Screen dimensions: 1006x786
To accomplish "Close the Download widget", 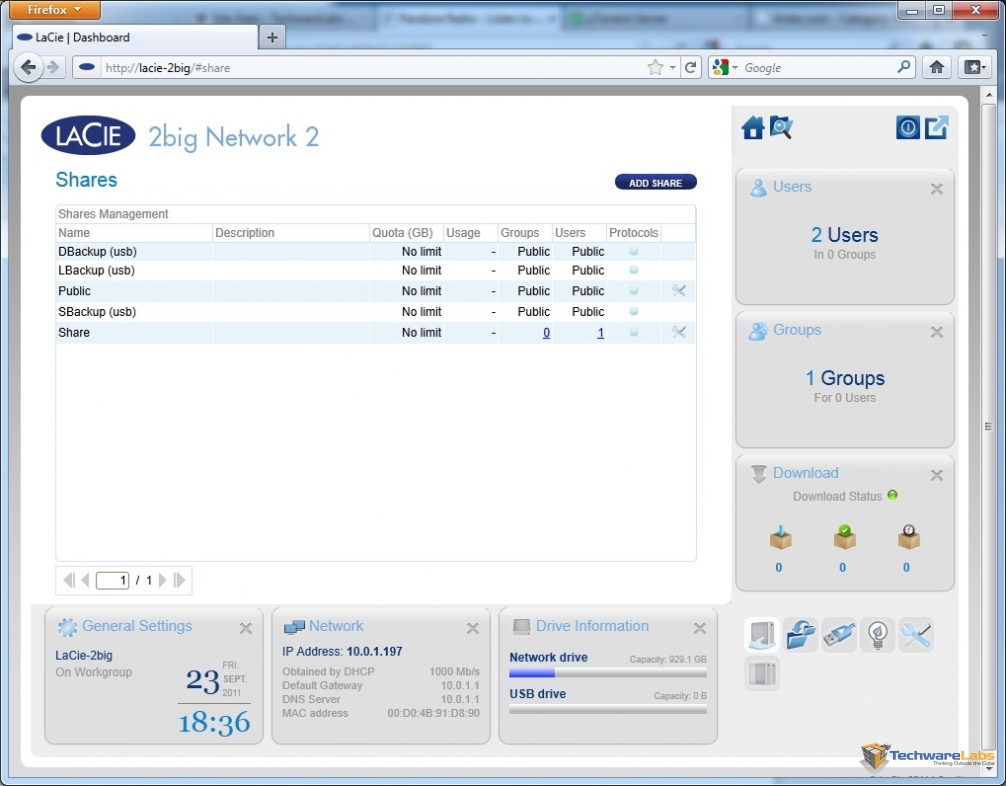I will pyautogui.click(x=937, y=475).
